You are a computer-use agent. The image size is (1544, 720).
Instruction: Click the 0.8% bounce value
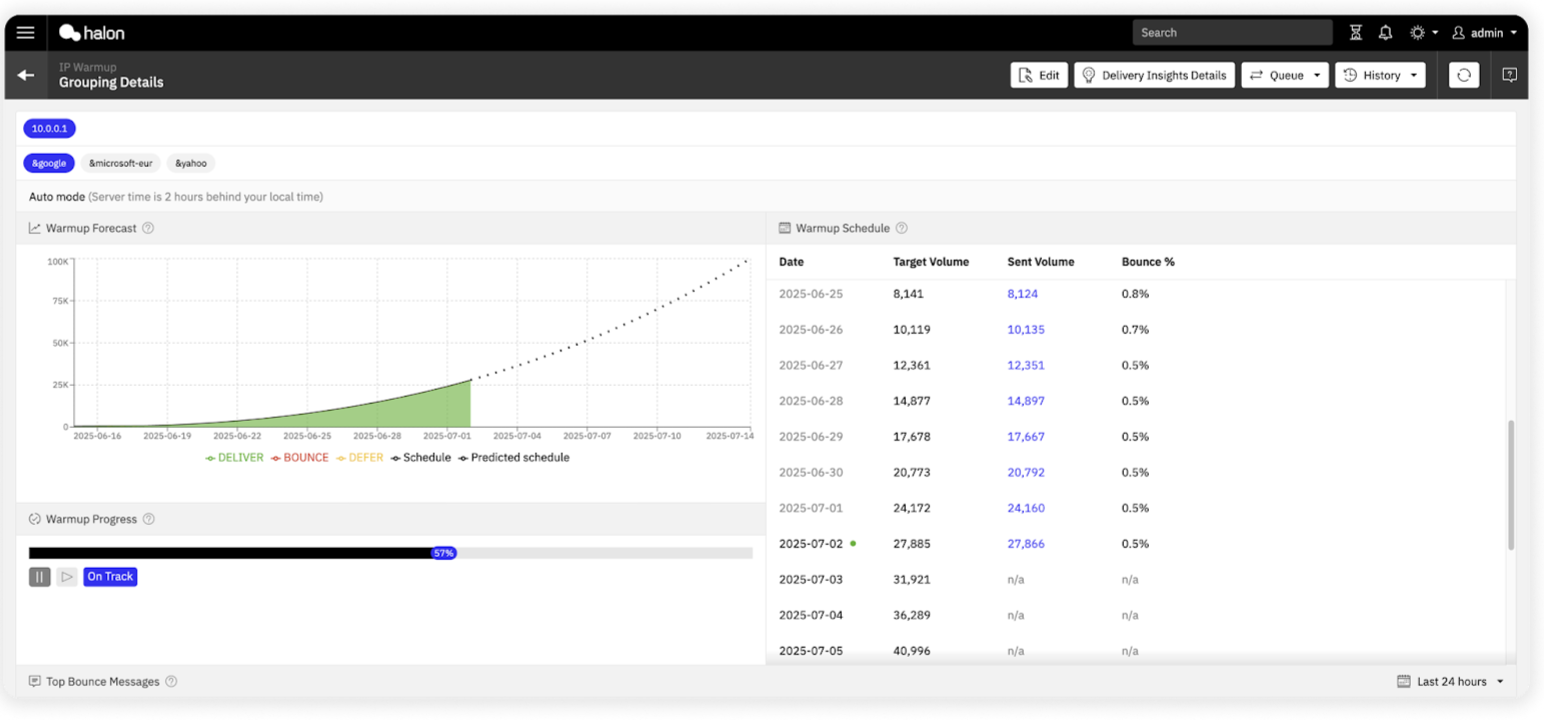click(1135, 294)
